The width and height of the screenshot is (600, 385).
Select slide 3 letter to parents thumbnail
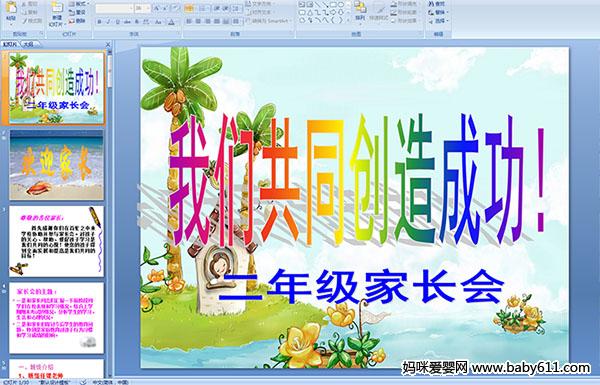click(56, 241)
